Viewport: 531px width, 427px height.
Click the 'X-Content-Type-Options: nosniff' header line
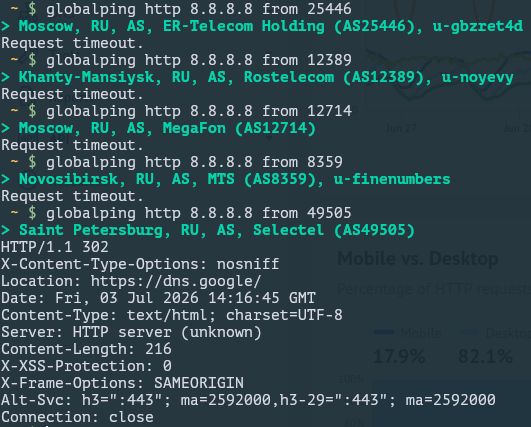click(x=140, y=264)
